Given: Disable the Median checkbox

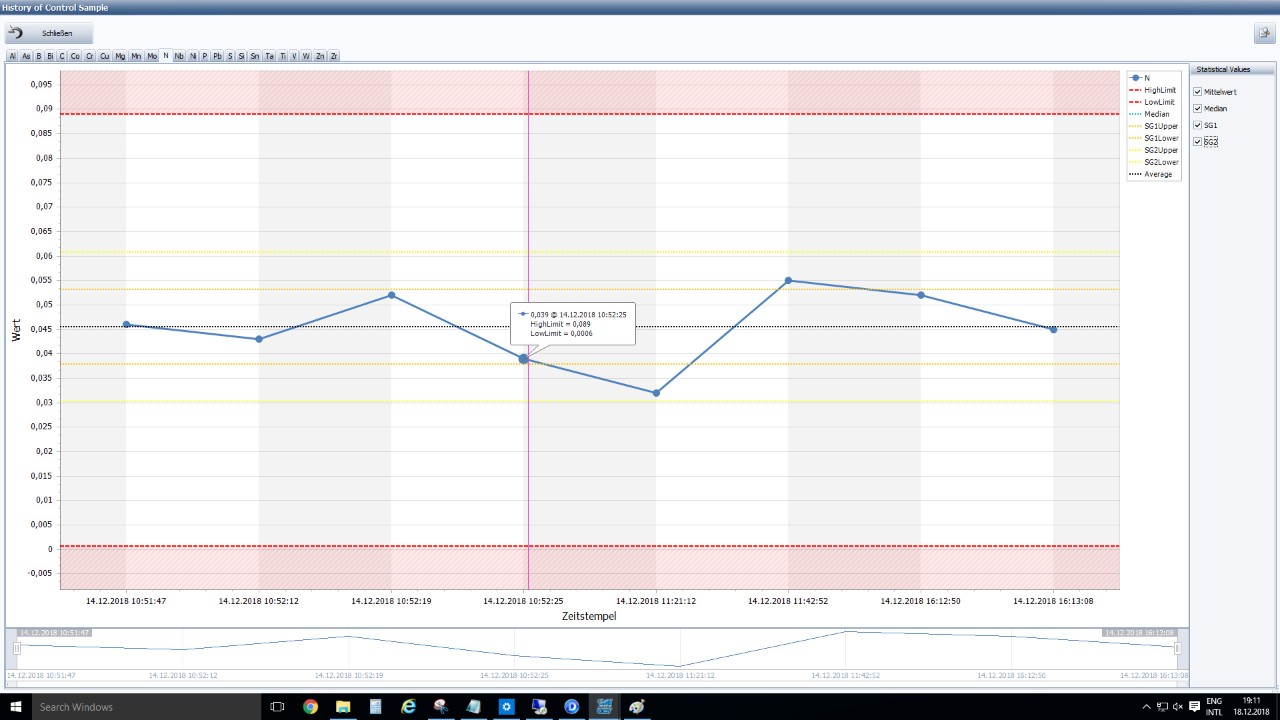Looking at the screenshot, I should pos(1197,108).
